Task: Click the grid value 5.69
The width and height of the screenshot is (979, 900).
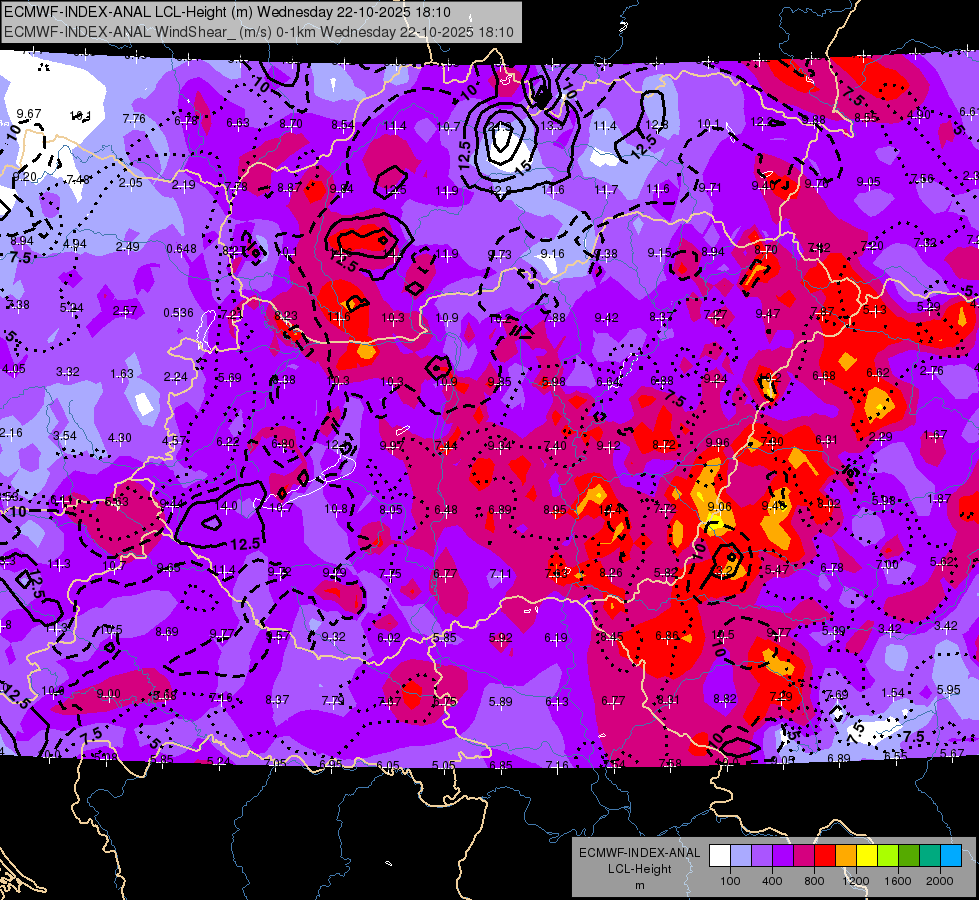Action: click(229, 378)
